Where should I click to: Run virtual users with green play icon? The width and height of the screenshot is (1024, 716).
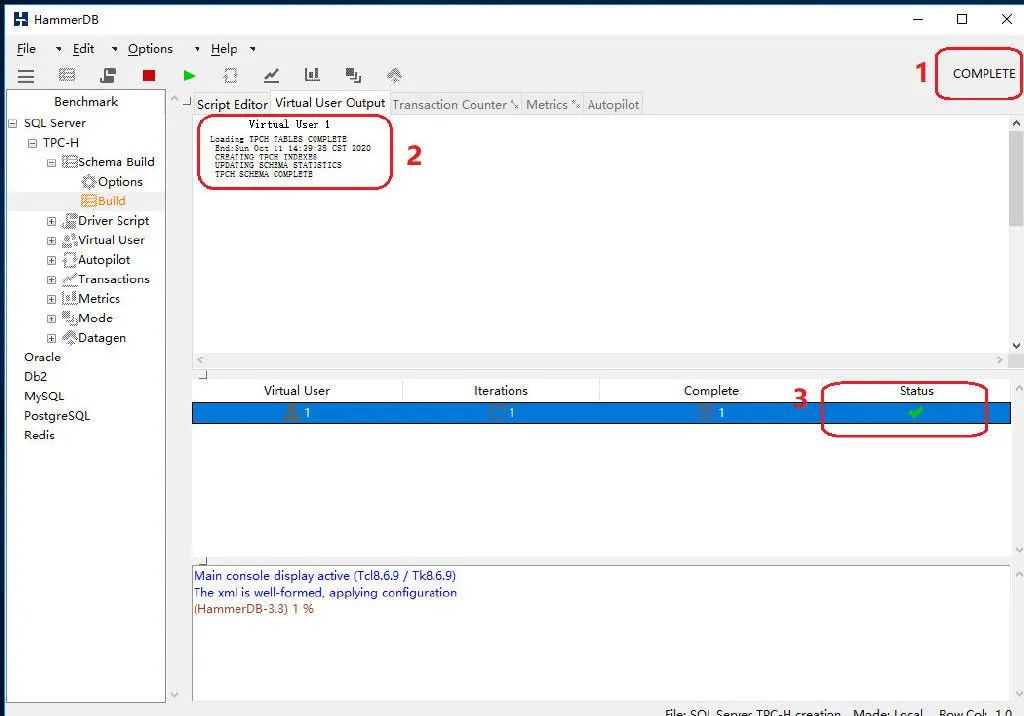coord(189,76)
